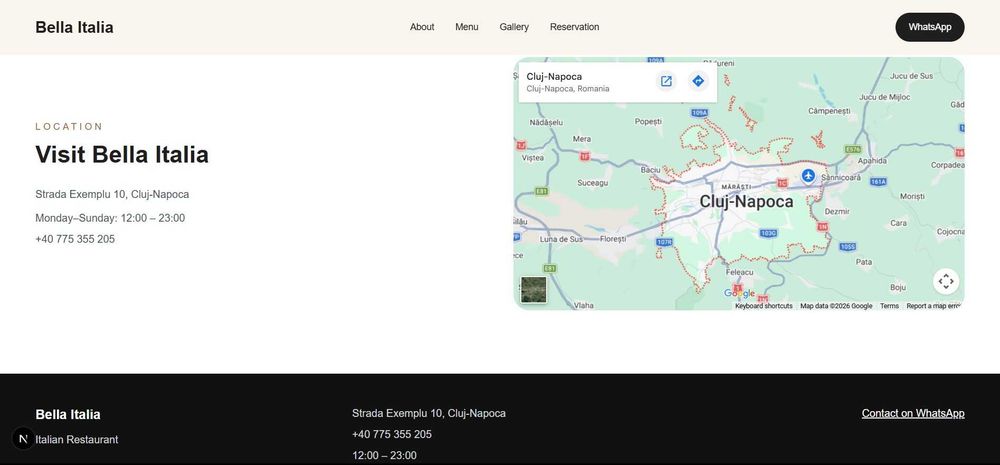Click the blue Directions arrow icon
The width and height of the screenshot is (1000, 465).
coord(698,81)
